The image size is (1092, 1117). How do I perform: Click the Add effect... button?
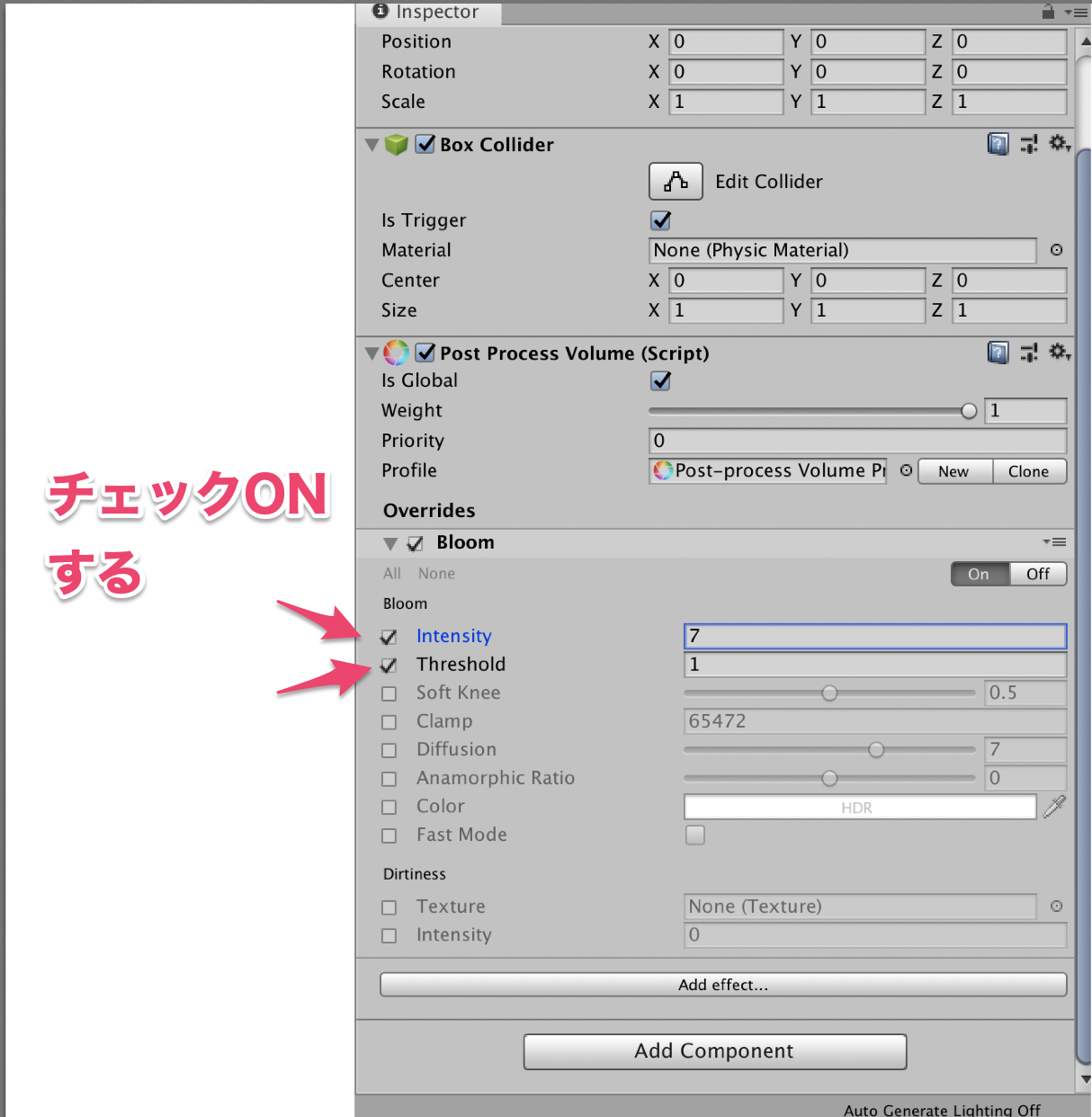tap(723, 985)
